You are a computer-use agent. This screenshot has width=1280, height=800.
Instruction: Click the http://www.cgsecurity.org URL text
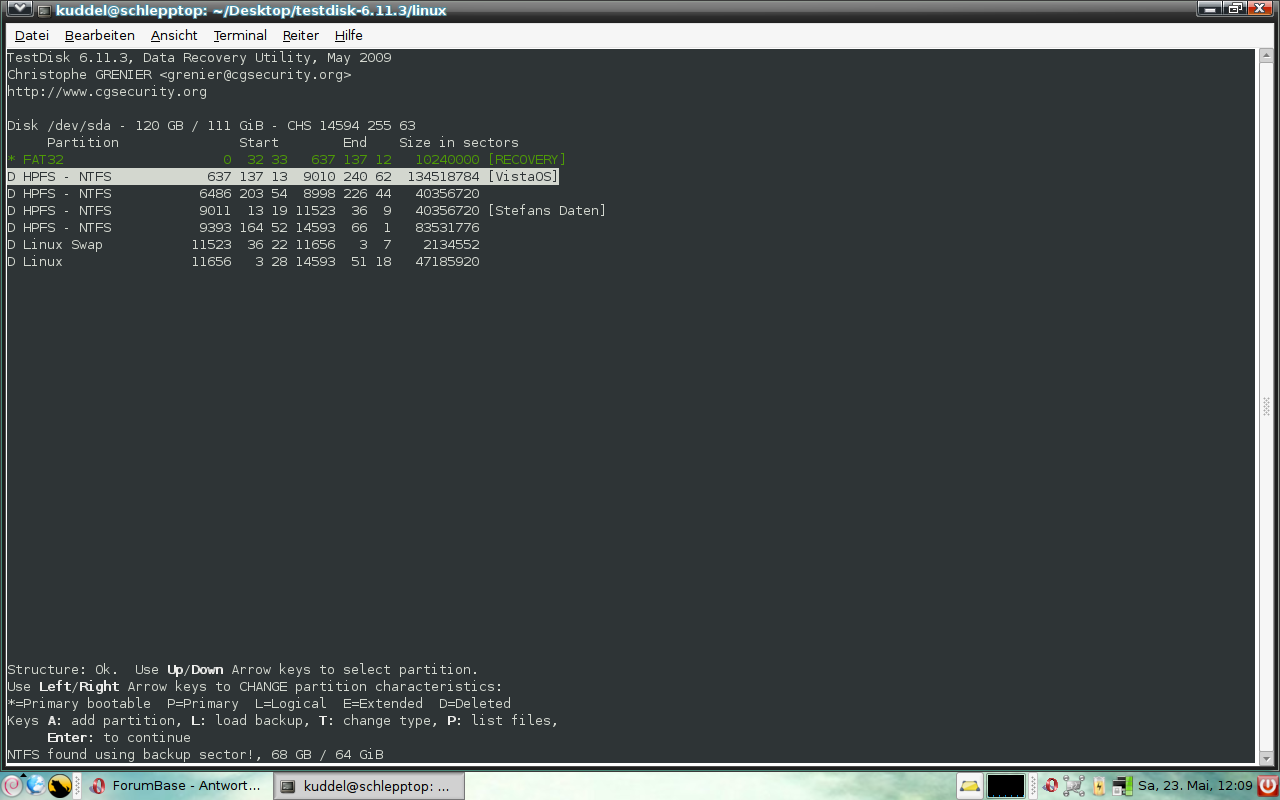click(107, 92)
